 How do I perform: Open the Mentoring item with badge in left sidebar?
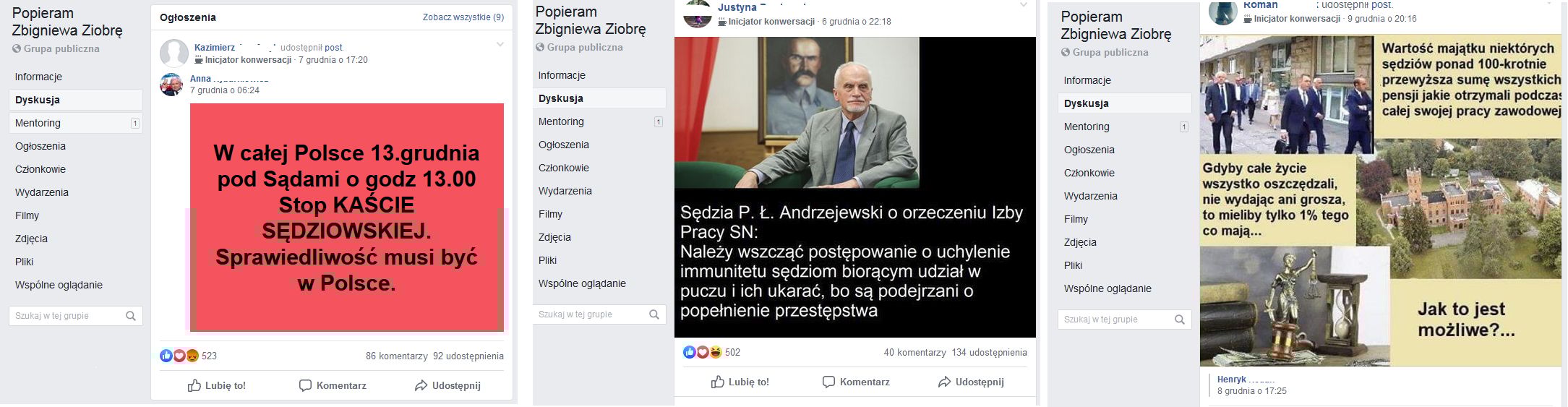click(x=76, y=123)
